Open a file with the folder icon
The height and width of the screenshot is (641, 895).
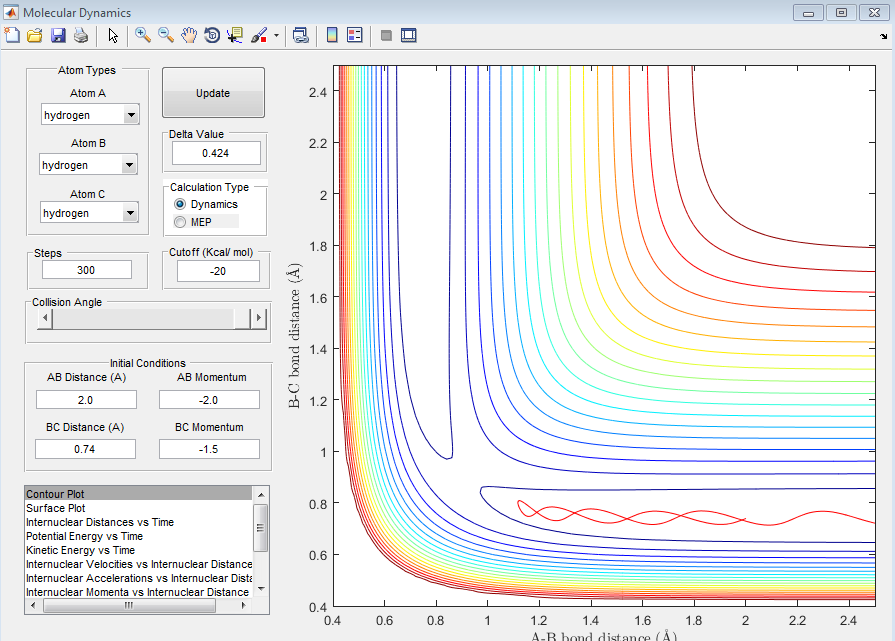pos(34,35)
